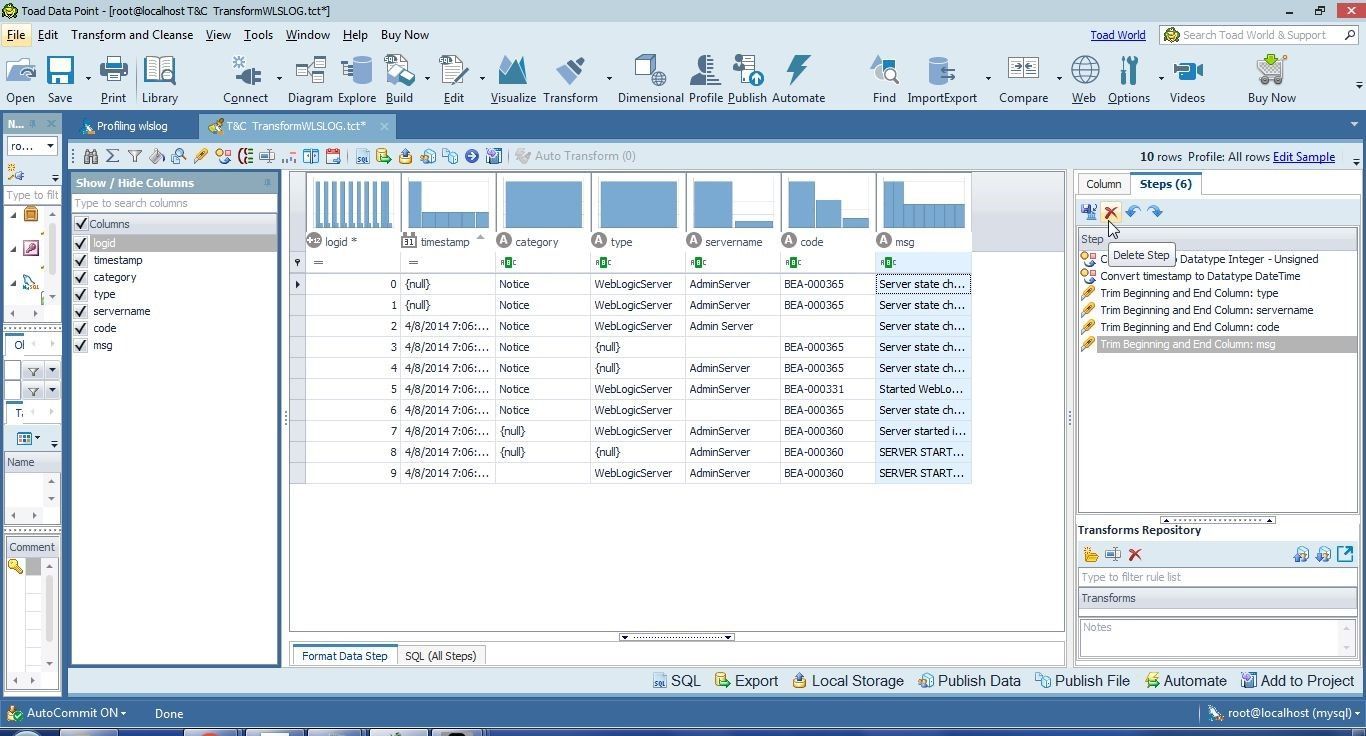Viewport: 1366px width, 736px height.
Task: Click the red delete icon in Transforms Repository
Action: pyautogui.click(x=1135, y=555)
